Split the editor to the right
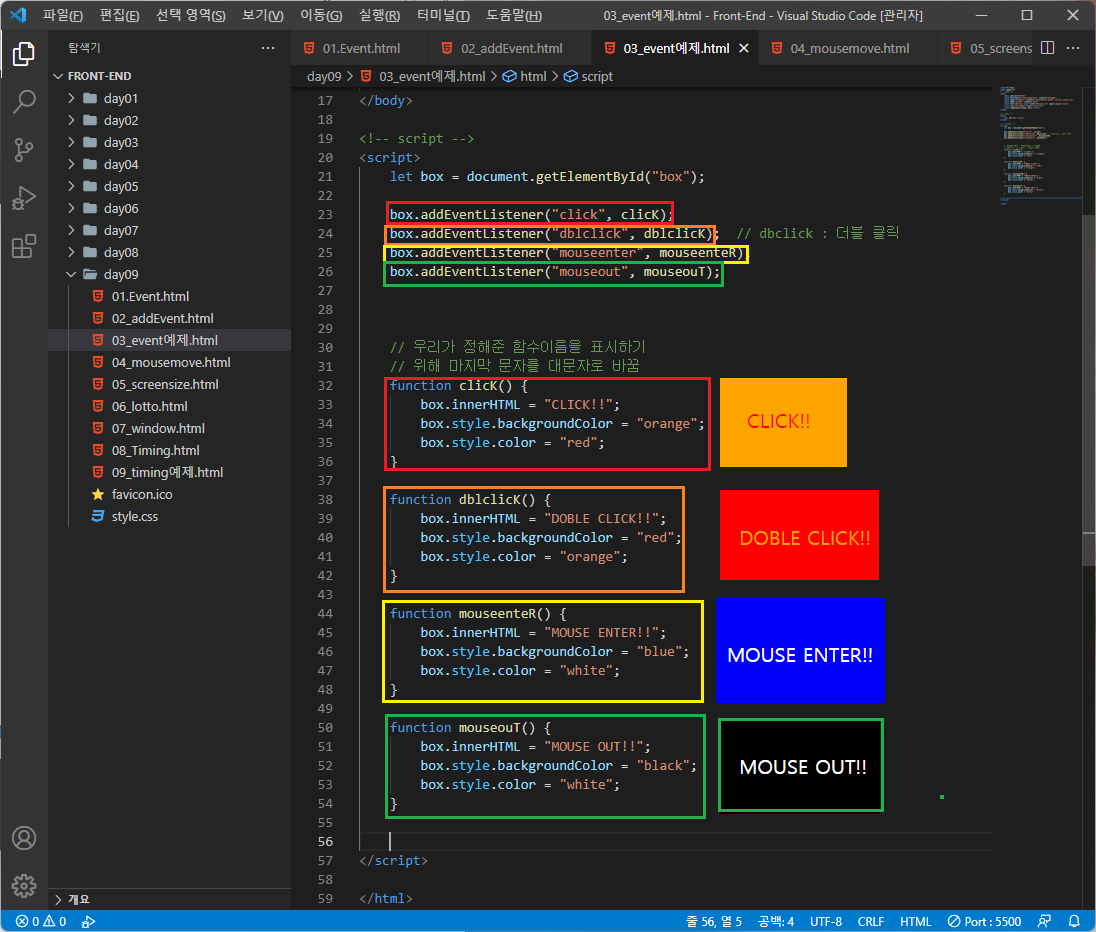The image size is (1096, 932). [1047, 48]
